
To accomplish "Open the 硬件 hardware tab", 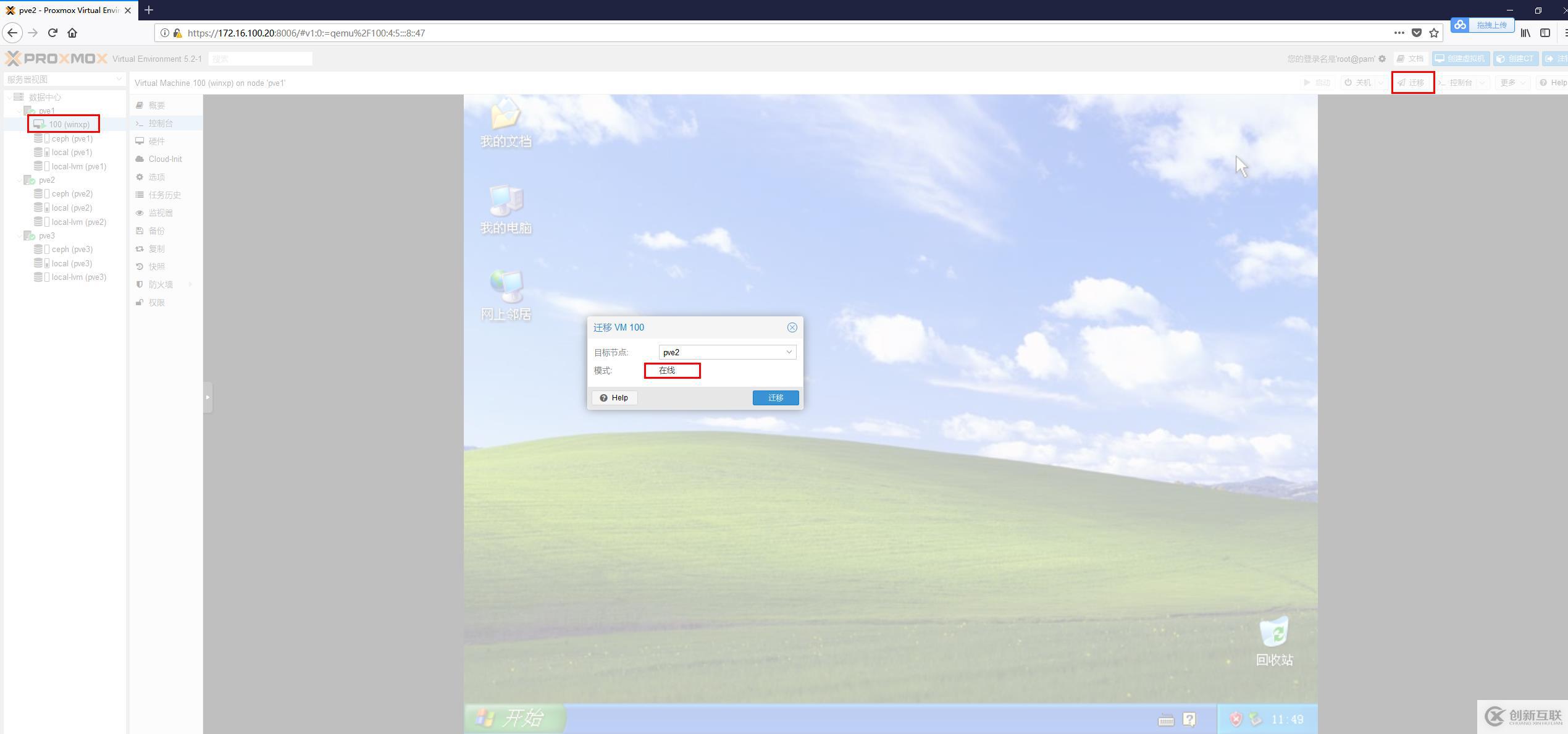I will tap(156, 141).
